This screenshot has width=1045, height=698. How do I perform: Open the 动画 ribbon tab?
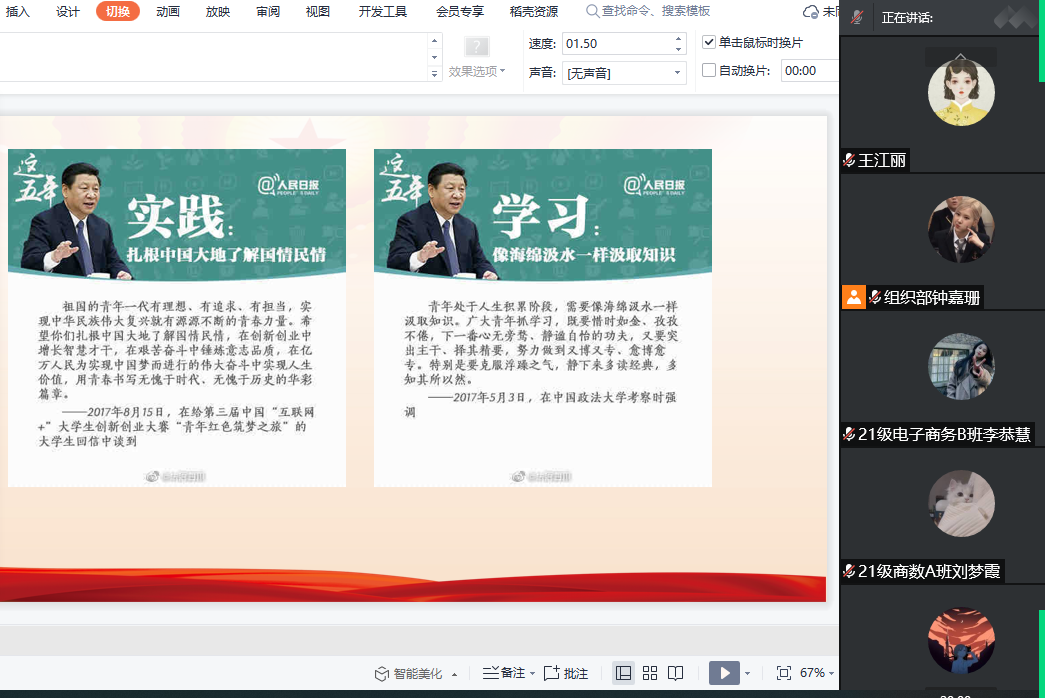tap(168, 12)
